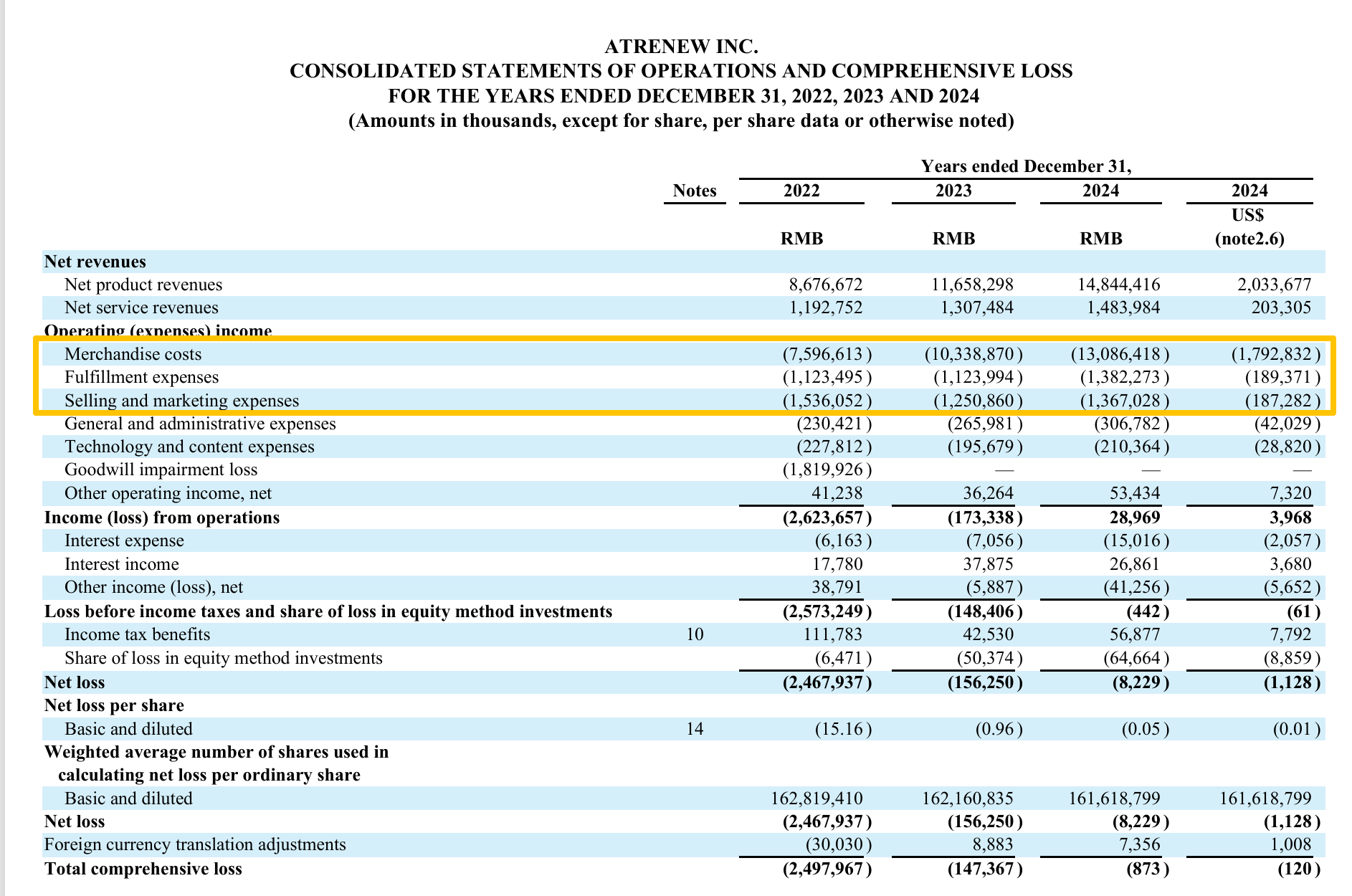Click the Fulfillment expenses row label
The image size is (1352, 896).
tap(142, 377)
